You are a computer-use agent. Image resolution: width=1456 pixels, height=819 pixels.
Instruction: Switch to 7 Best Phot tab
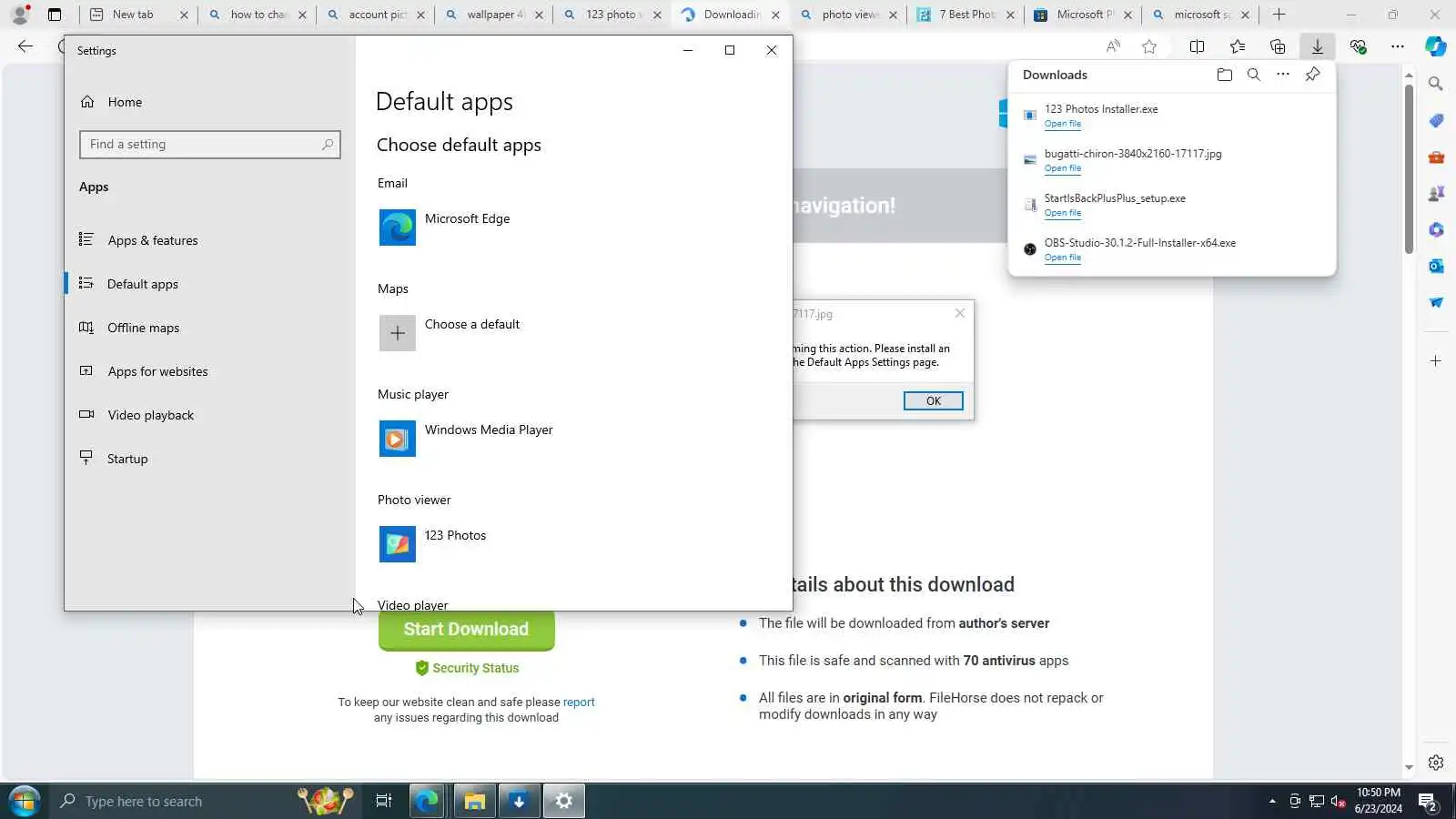coord(966,15)
